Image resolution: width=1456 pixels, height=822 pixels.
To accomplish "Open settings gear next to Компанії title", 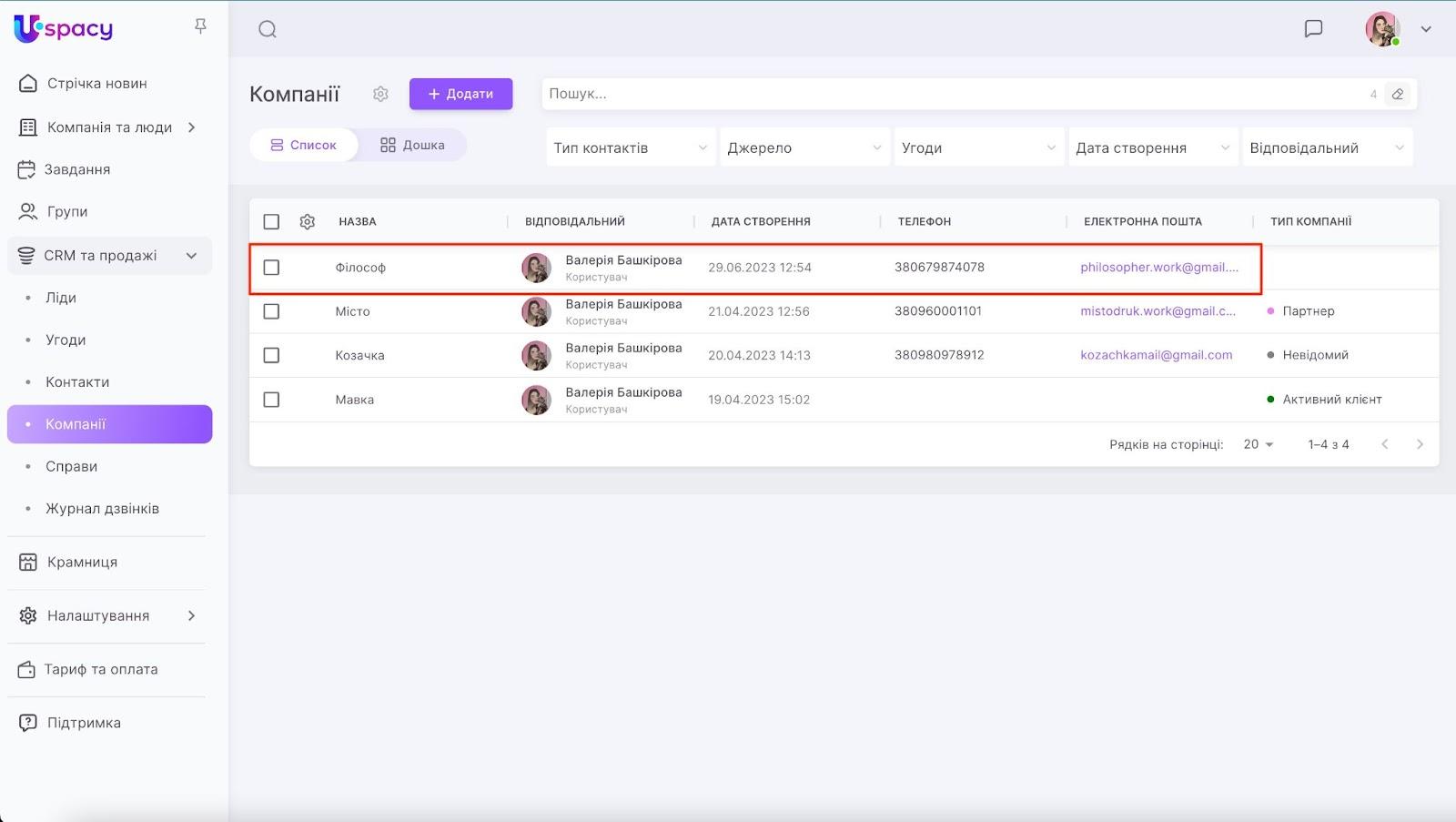I will click(380, 94).
